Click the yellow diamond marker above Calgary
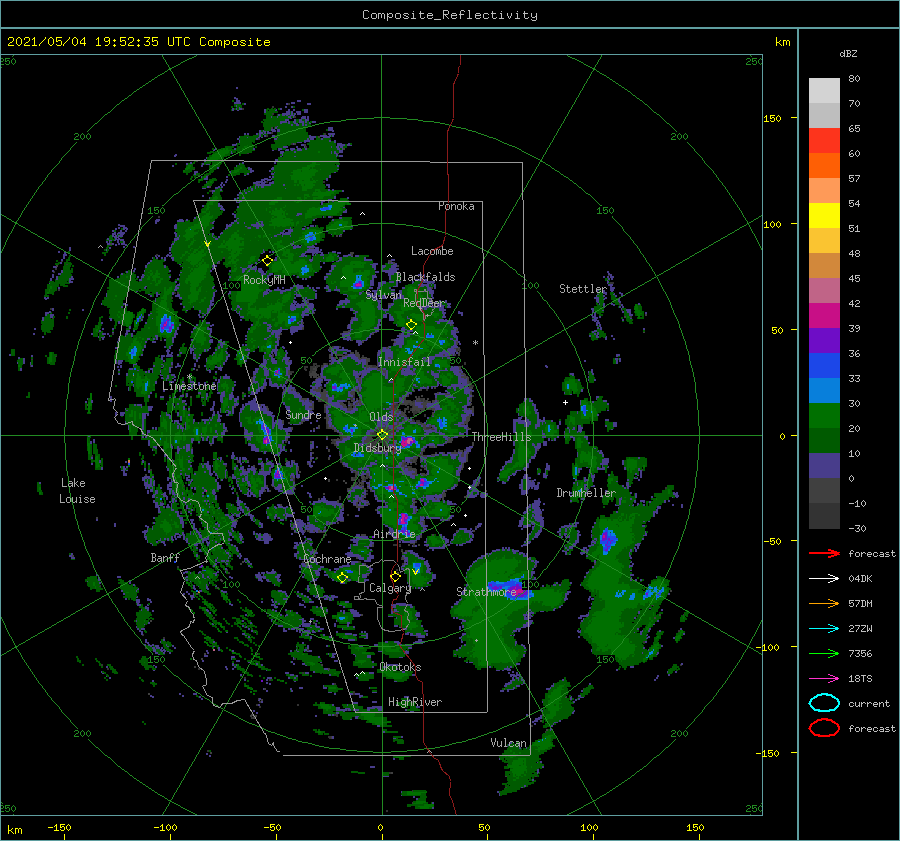Image resolution: width=900 pixels, height=841 pixels. pyautogui.click(x=395, y=576)
